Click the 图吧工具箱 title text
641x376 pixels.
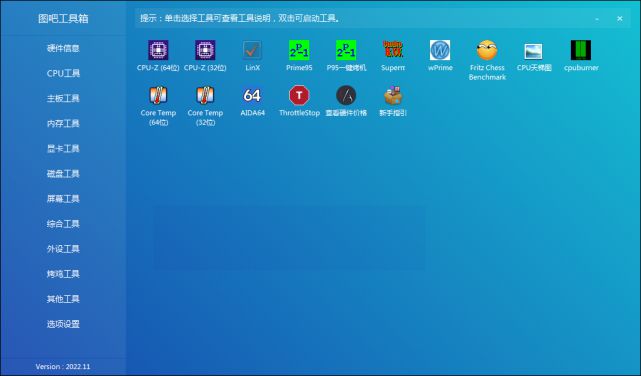coord(63,19)
